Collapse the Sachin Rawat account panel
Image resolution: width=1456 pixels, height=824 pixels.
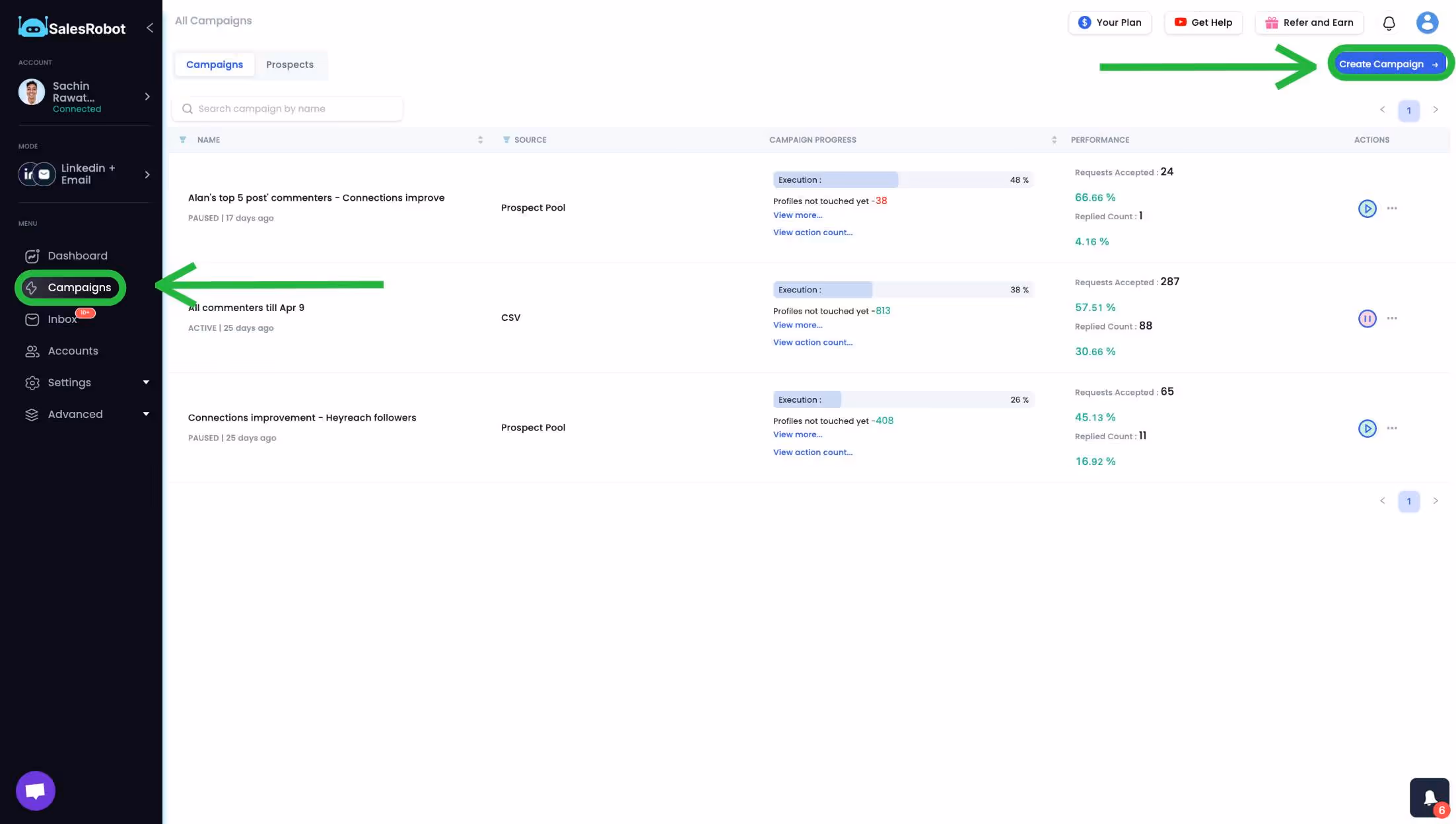(147, 96)
